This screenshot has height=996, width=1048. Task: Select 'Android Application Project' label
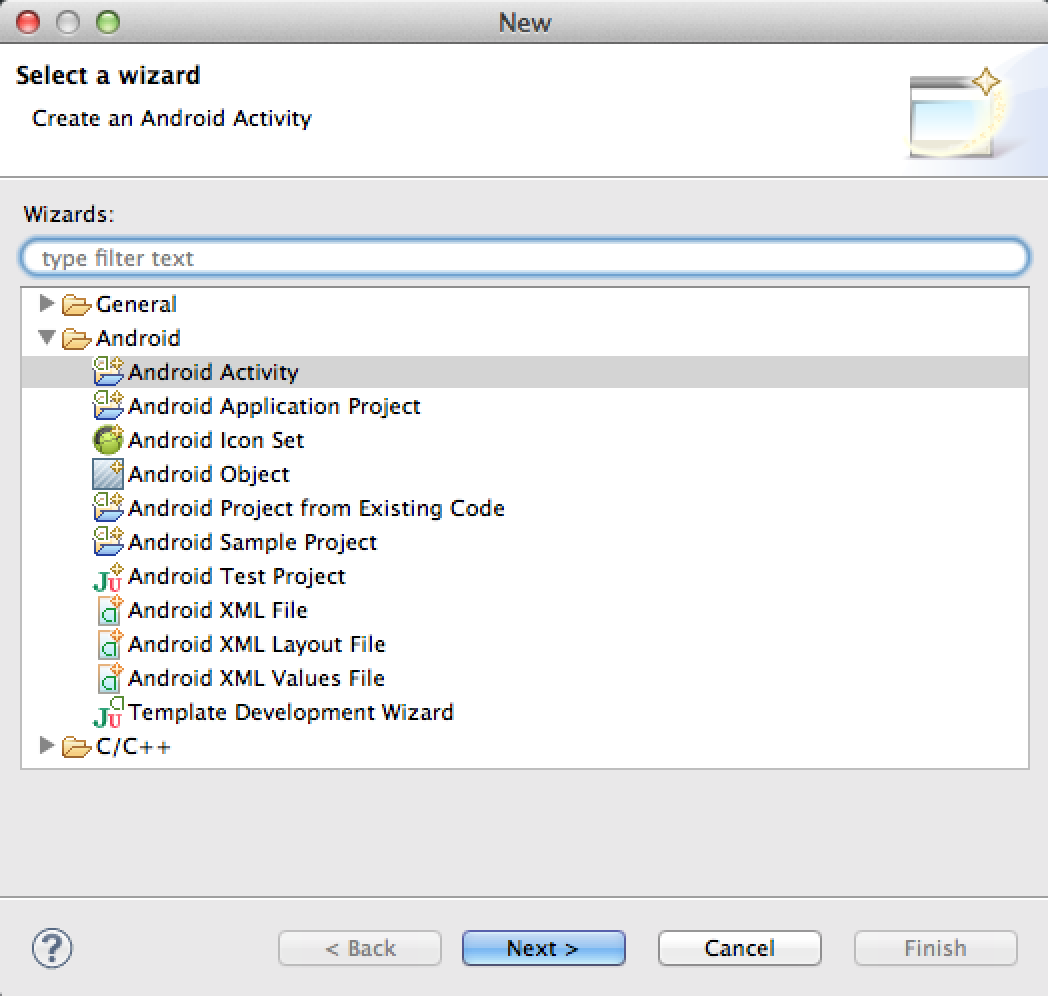click(x=274, y=406)
